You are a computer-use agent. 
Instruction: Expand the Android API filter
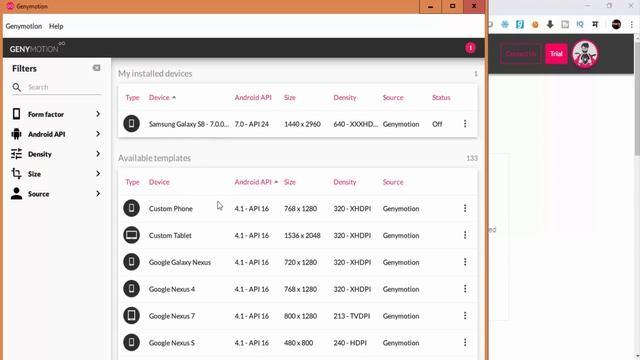click(56, 134)
